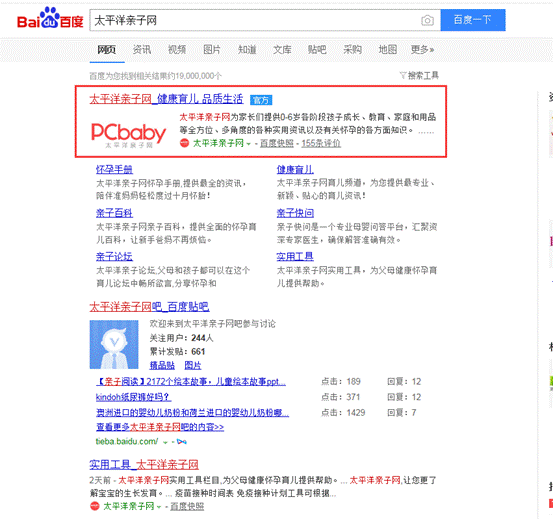The width and height of the screenshot is (553, 519).
Task: Click blue icon after tieba.baidu.com
Action: pyautogui.click(x=182, y=442)
